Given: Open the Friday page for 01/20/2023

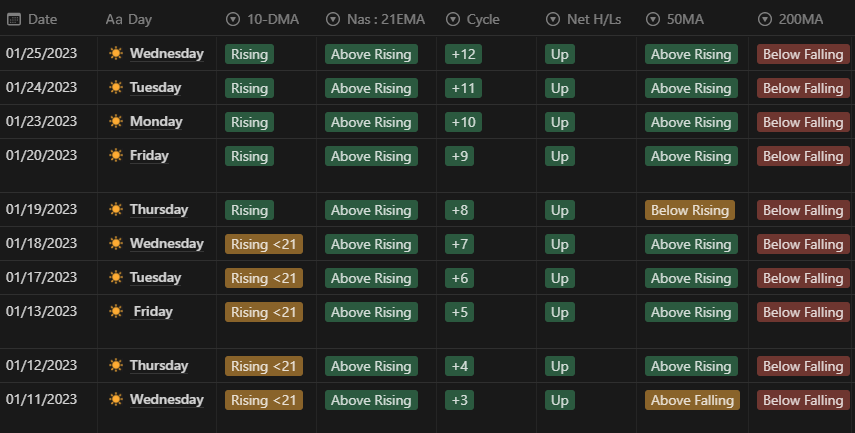Looking at the screenshot, I should click(x=149, y=155).
